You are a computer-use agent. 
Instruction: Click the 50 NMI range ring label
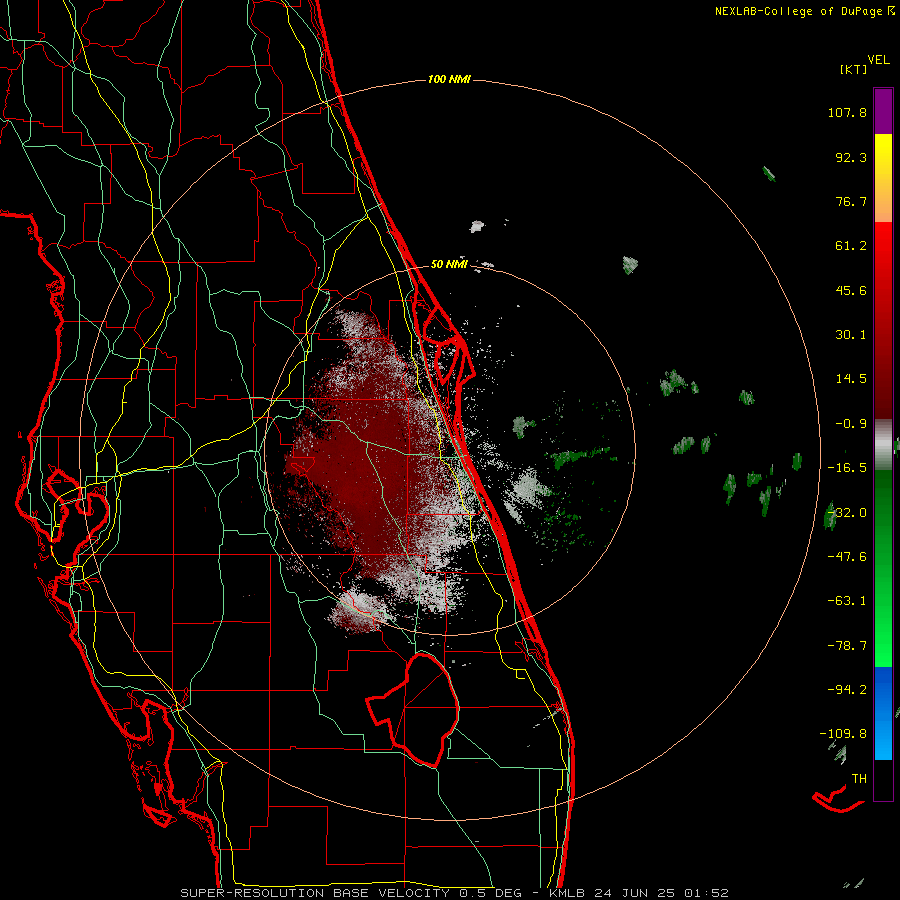point(449,264)
